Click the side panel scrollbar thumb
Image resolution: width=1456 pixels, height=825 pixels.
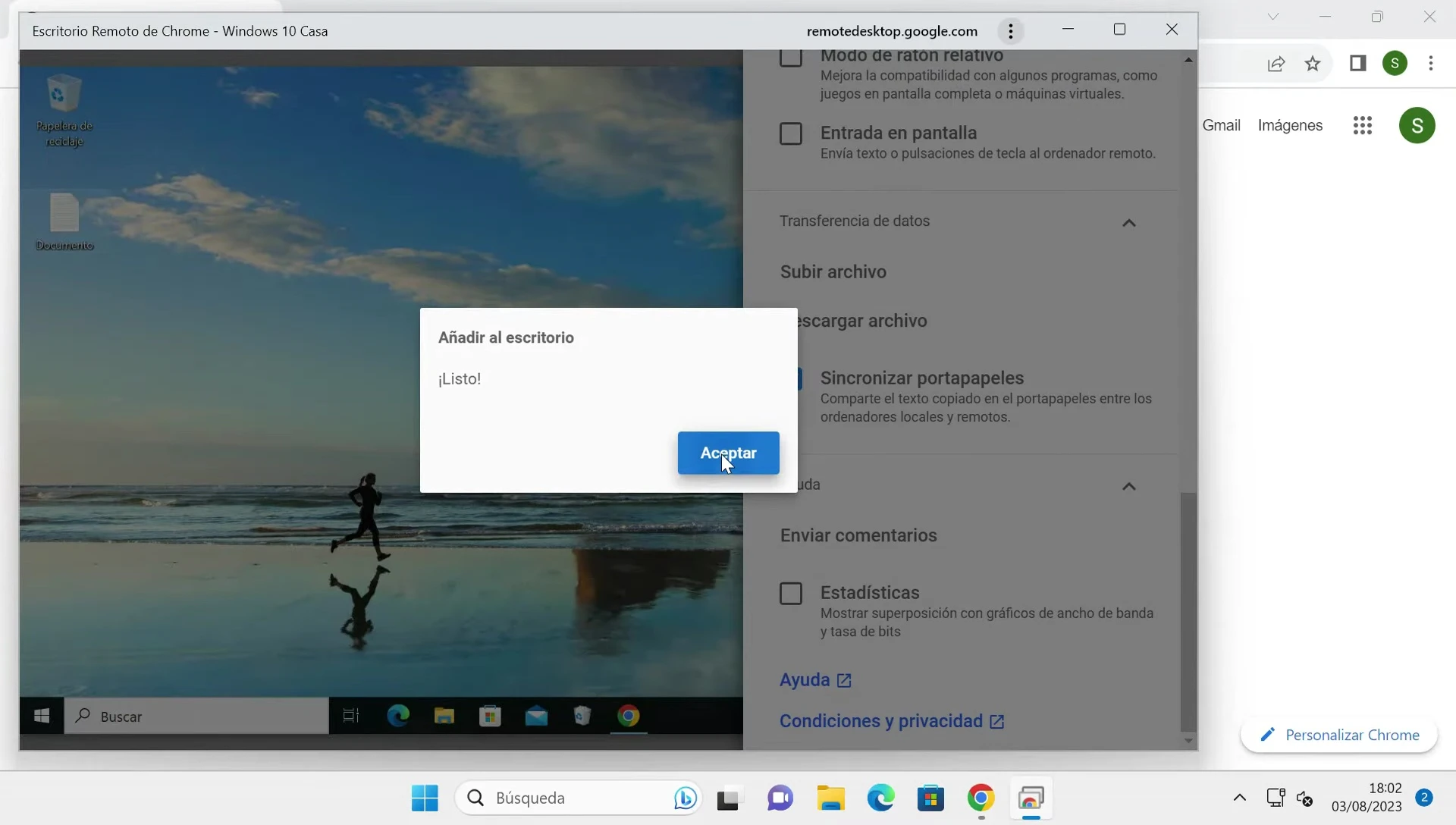(x=1188, y=611)
